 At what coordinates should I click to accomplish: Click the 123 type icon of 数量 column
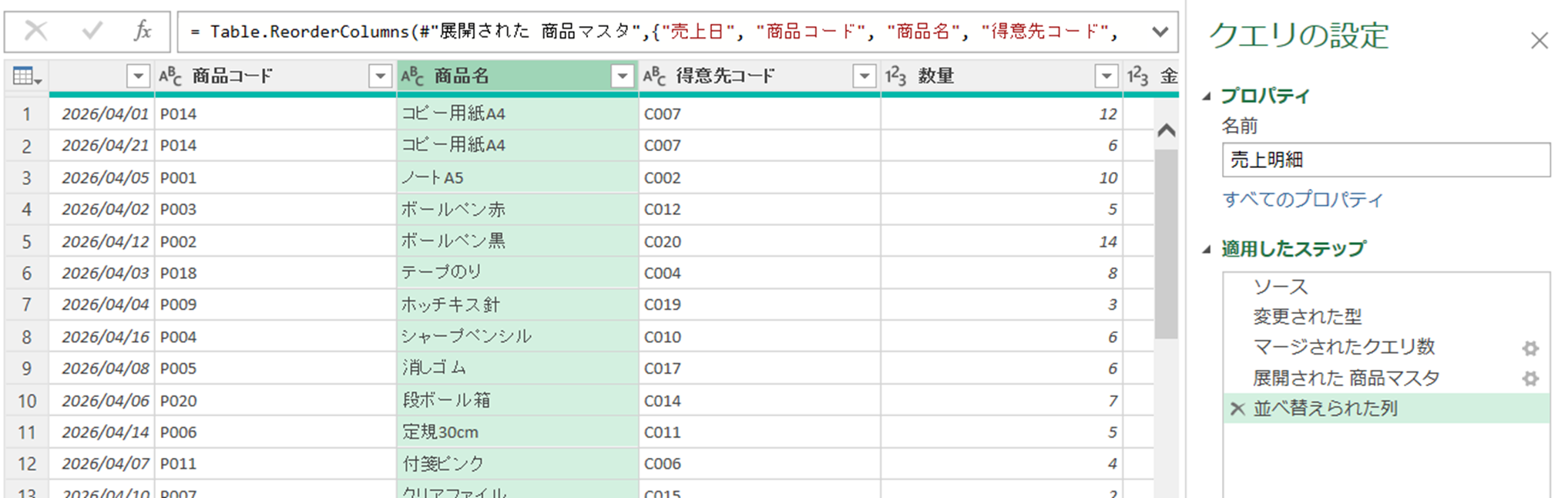coord(895,76)
